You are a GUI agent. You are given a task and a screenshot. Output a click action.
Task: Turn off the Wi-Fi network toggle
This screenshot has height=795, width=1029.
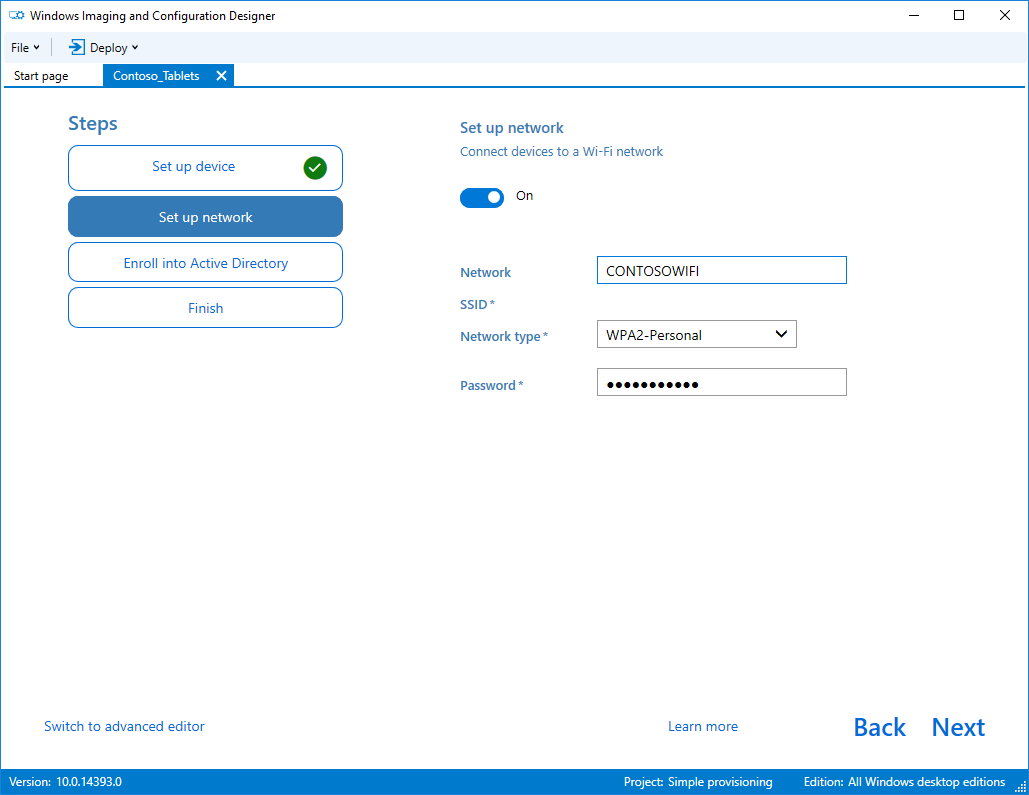pos(482,198)
